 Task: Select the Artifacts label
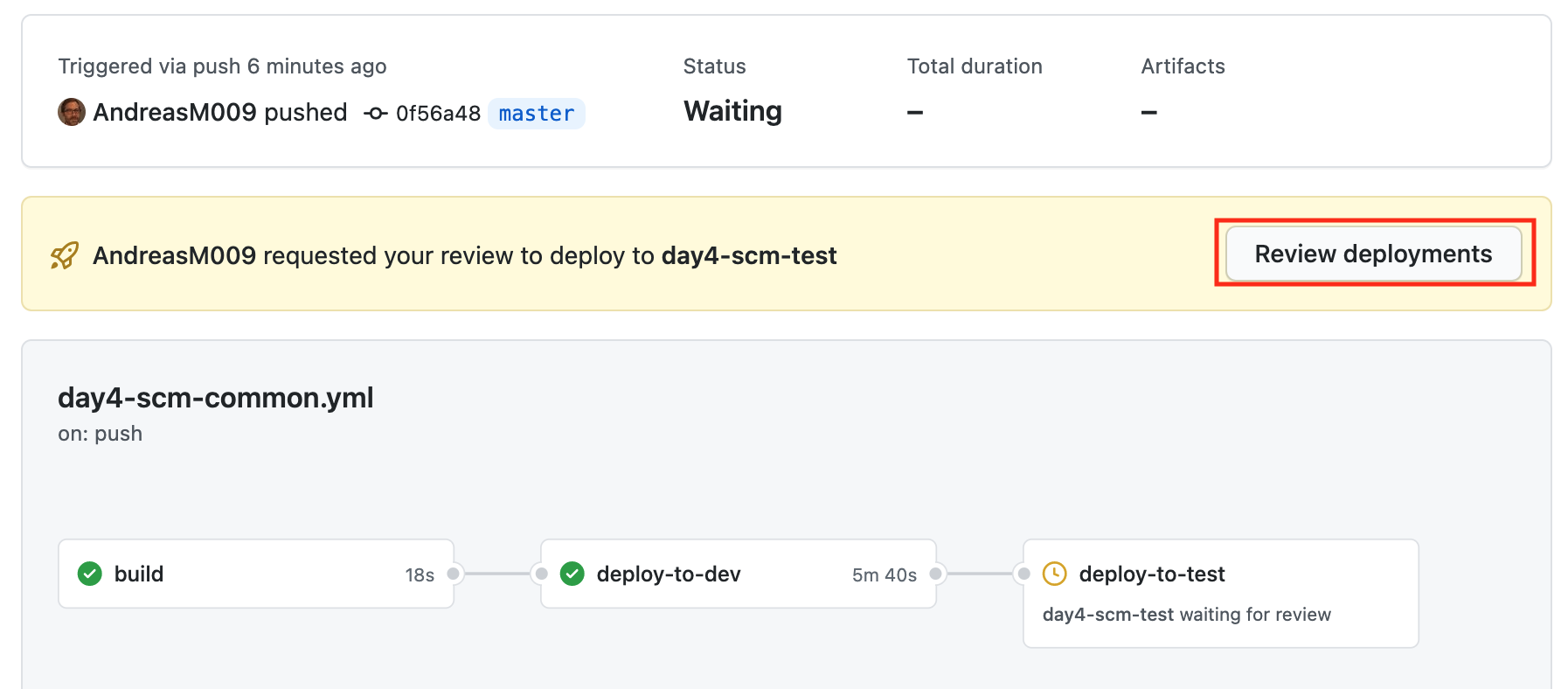coord(1183,66)
